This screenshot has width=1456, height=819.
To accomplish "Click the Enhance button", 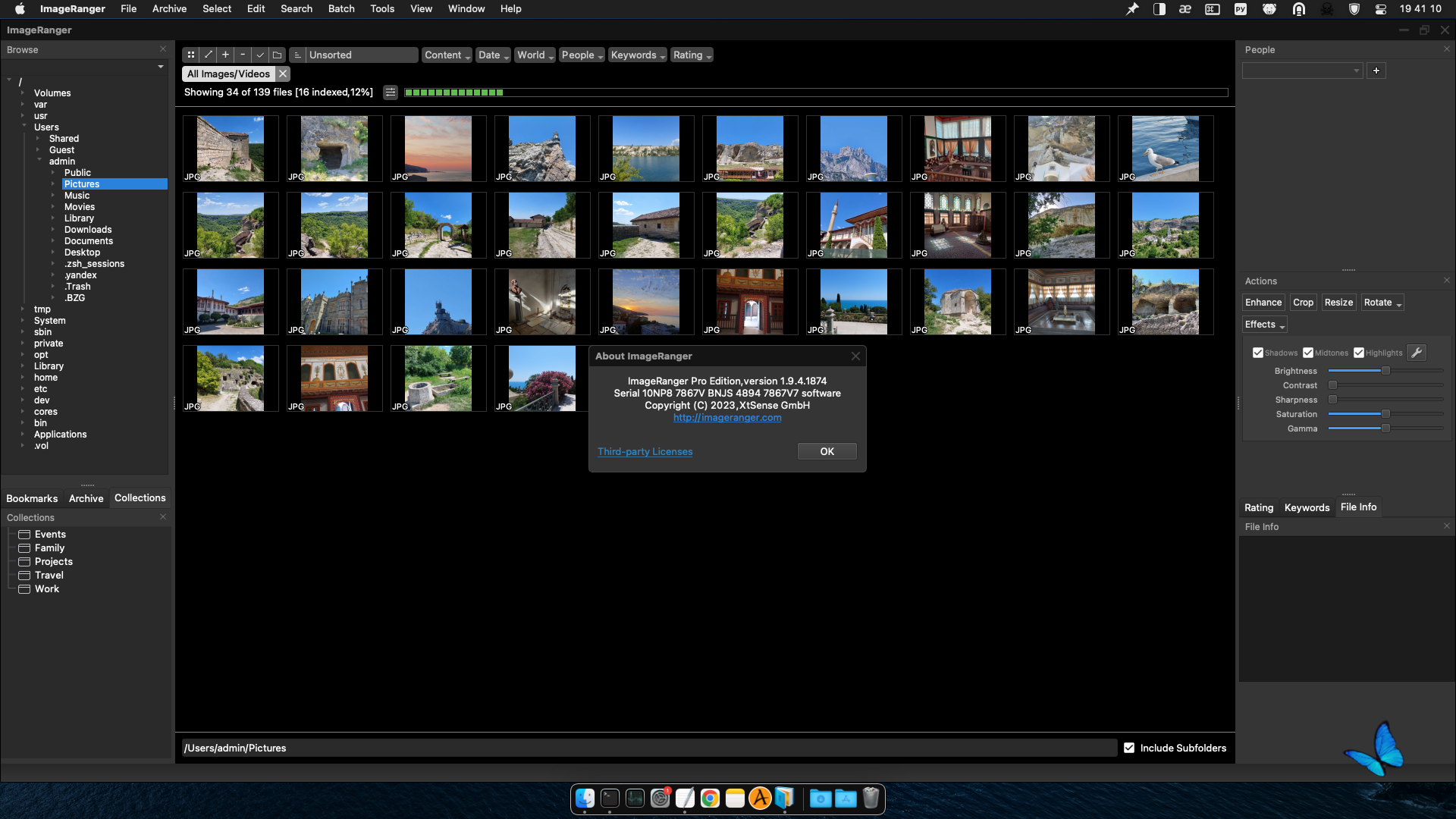I will point(1263,303).
